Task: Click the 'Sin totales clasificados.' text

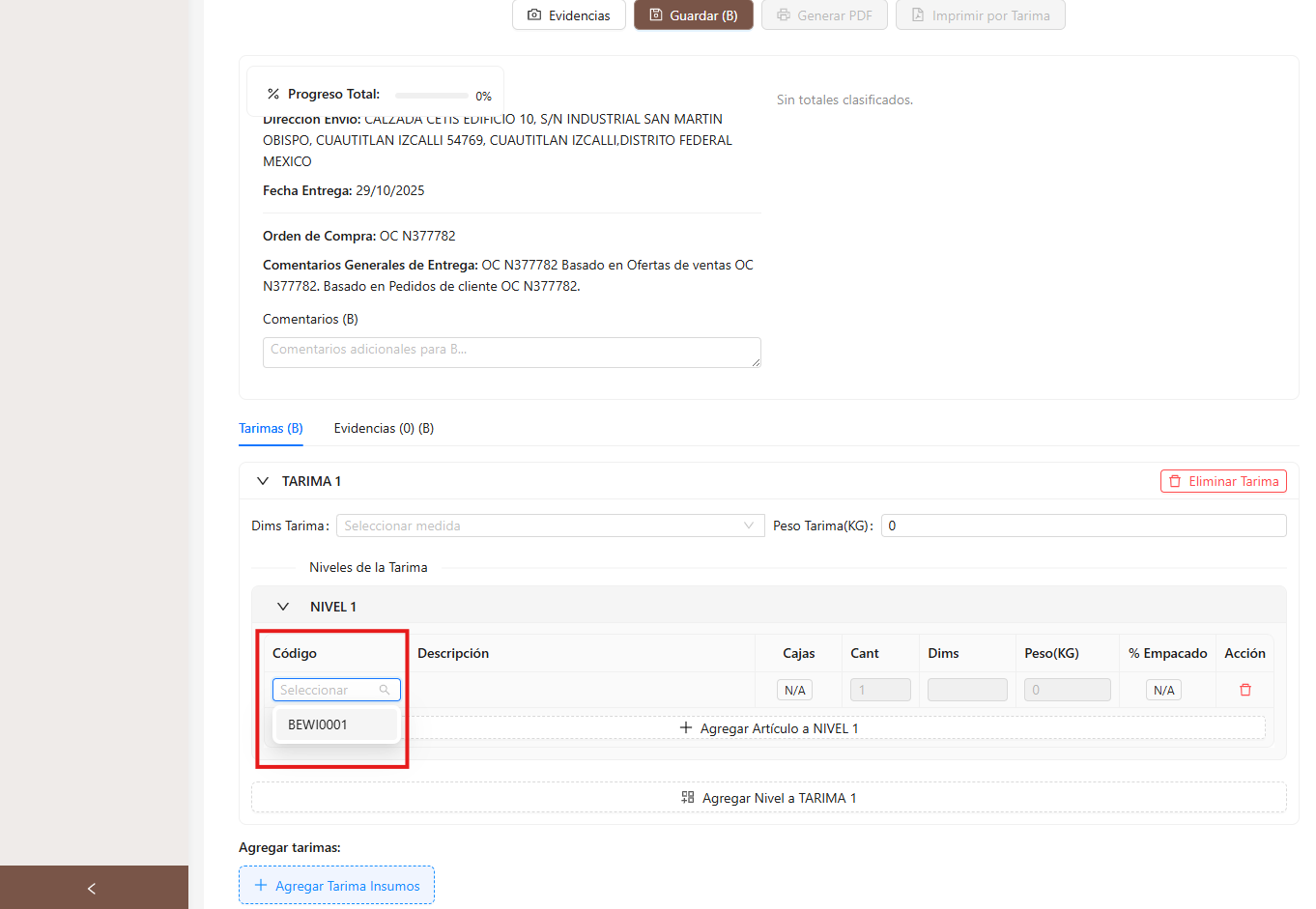Action: (844, 99)
